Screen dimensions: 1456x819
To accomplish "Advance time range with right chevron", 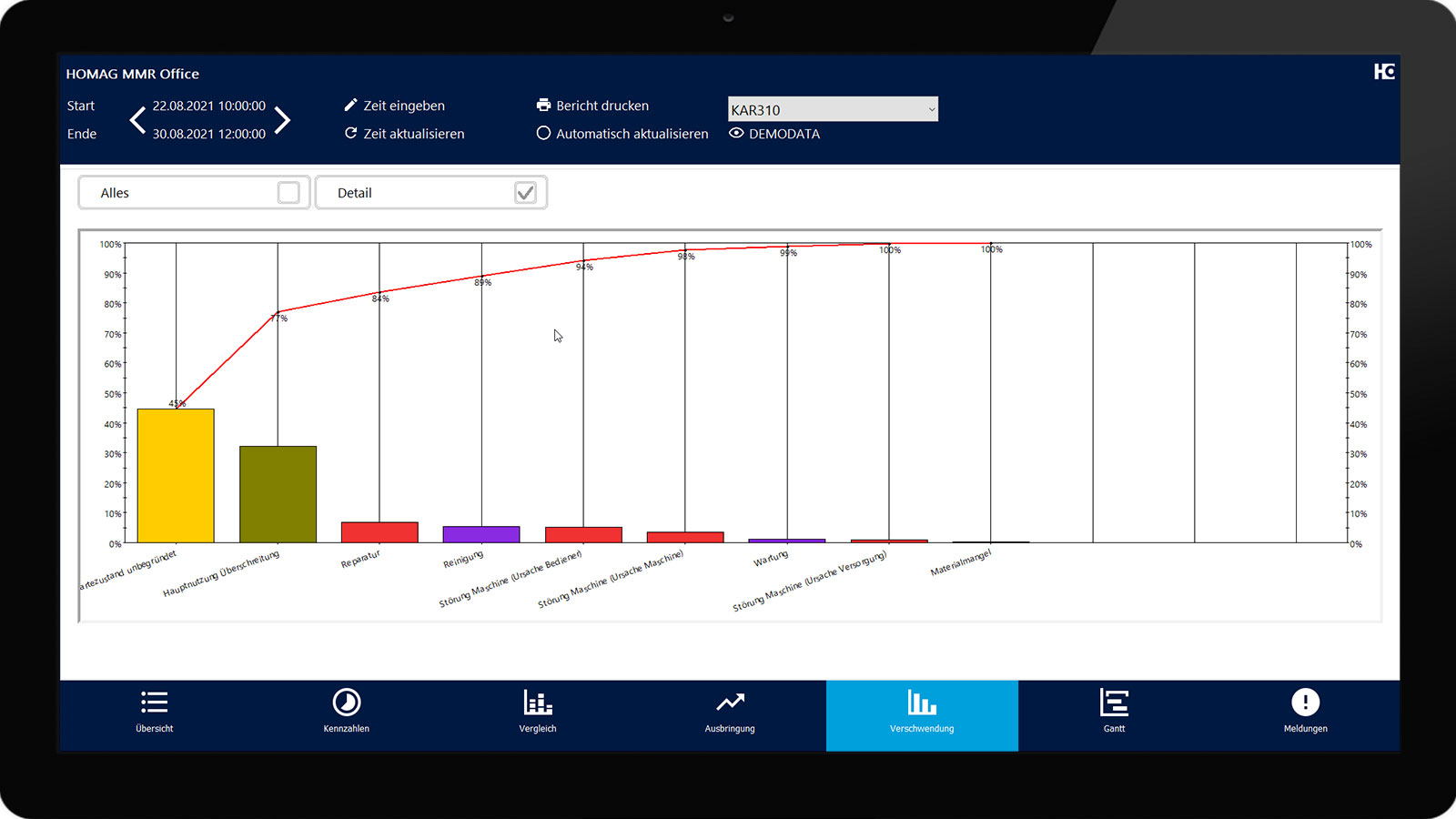I will tap(283, 119).
